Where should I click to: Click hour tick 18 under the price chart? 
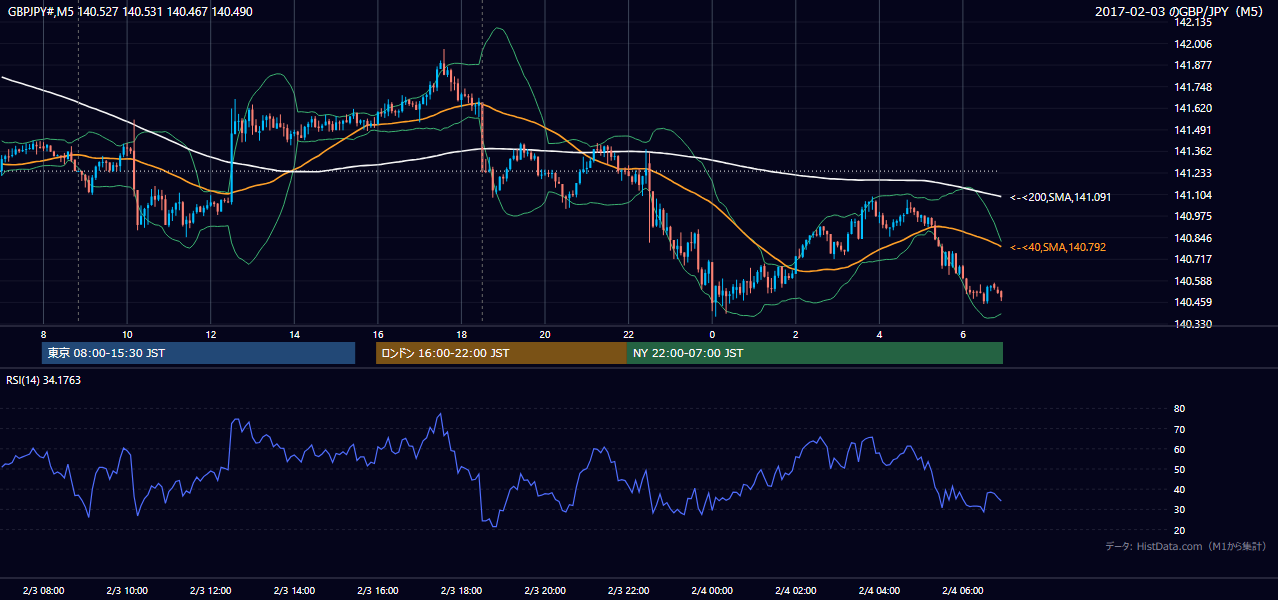pyautogui.click(x=461, y=333)
